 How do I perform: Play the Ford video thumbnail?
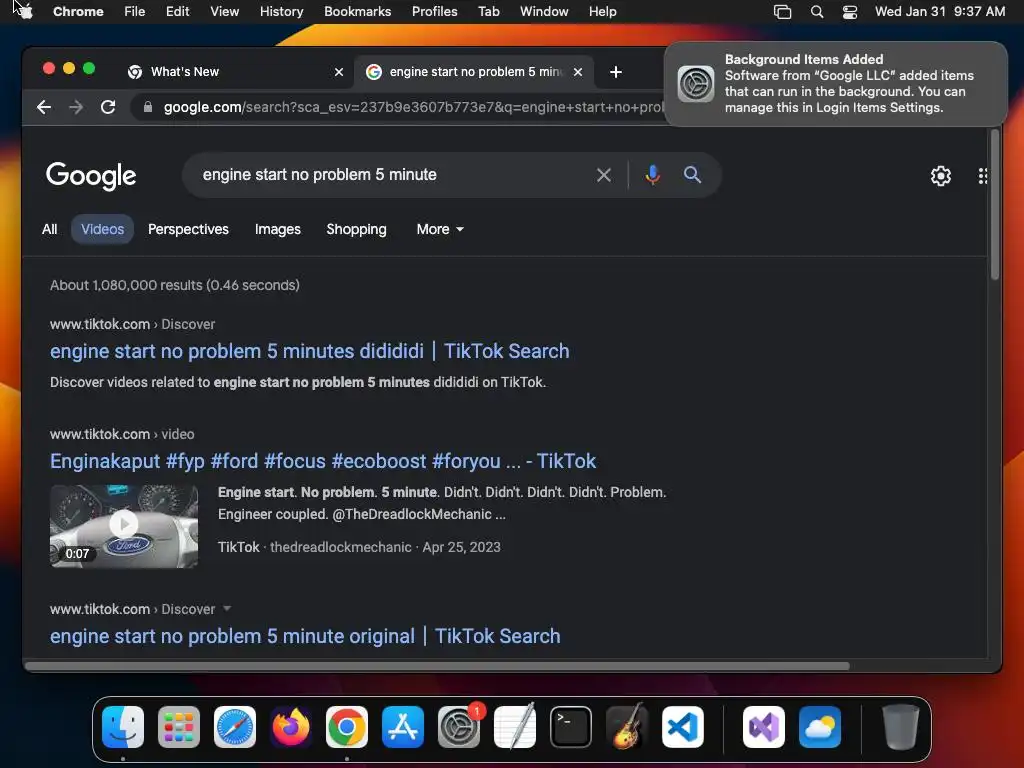point(124,526)
